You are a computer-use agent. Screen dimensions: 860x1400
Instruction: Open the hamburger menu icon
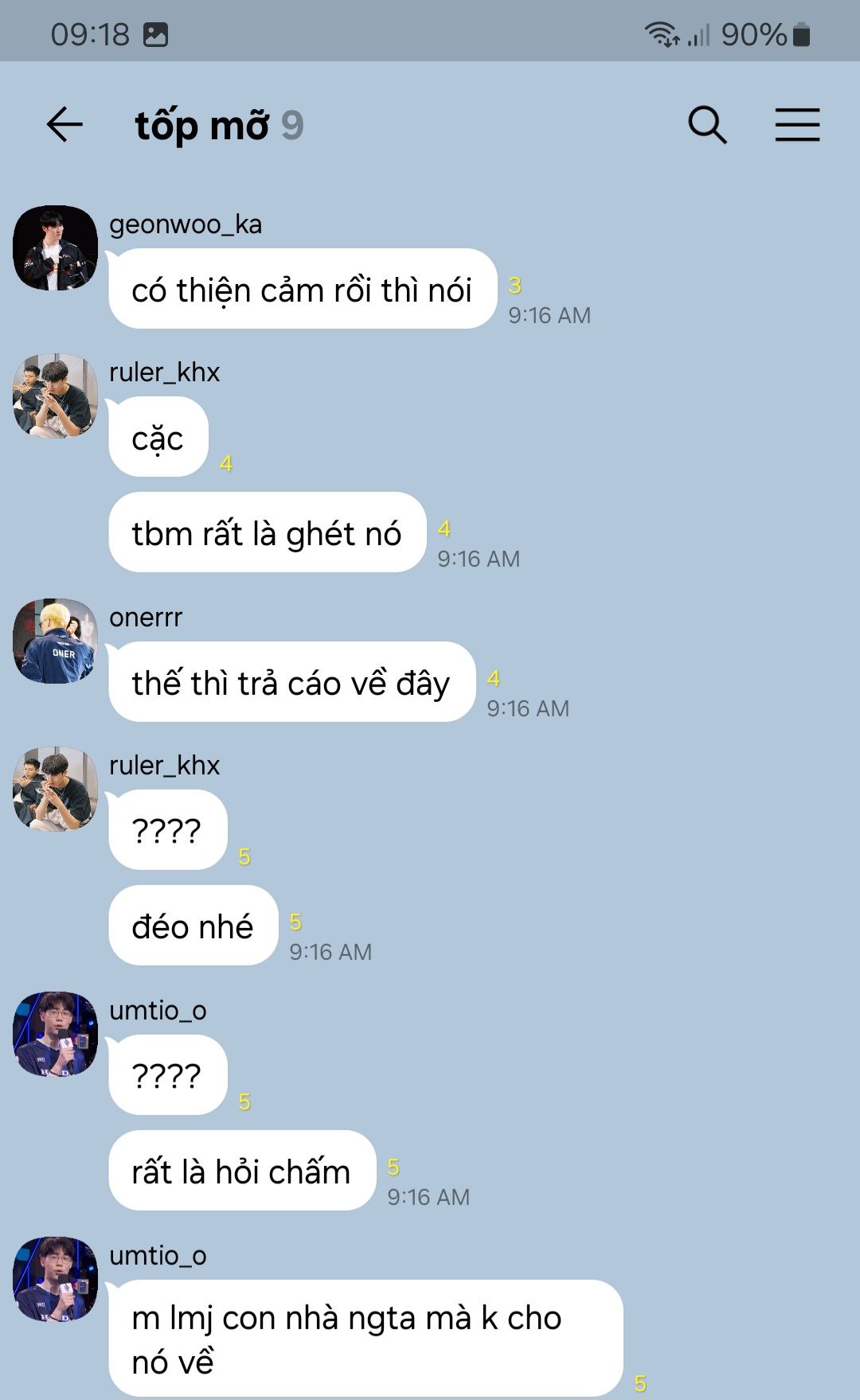pyautogui.click(x=797, y=125)
